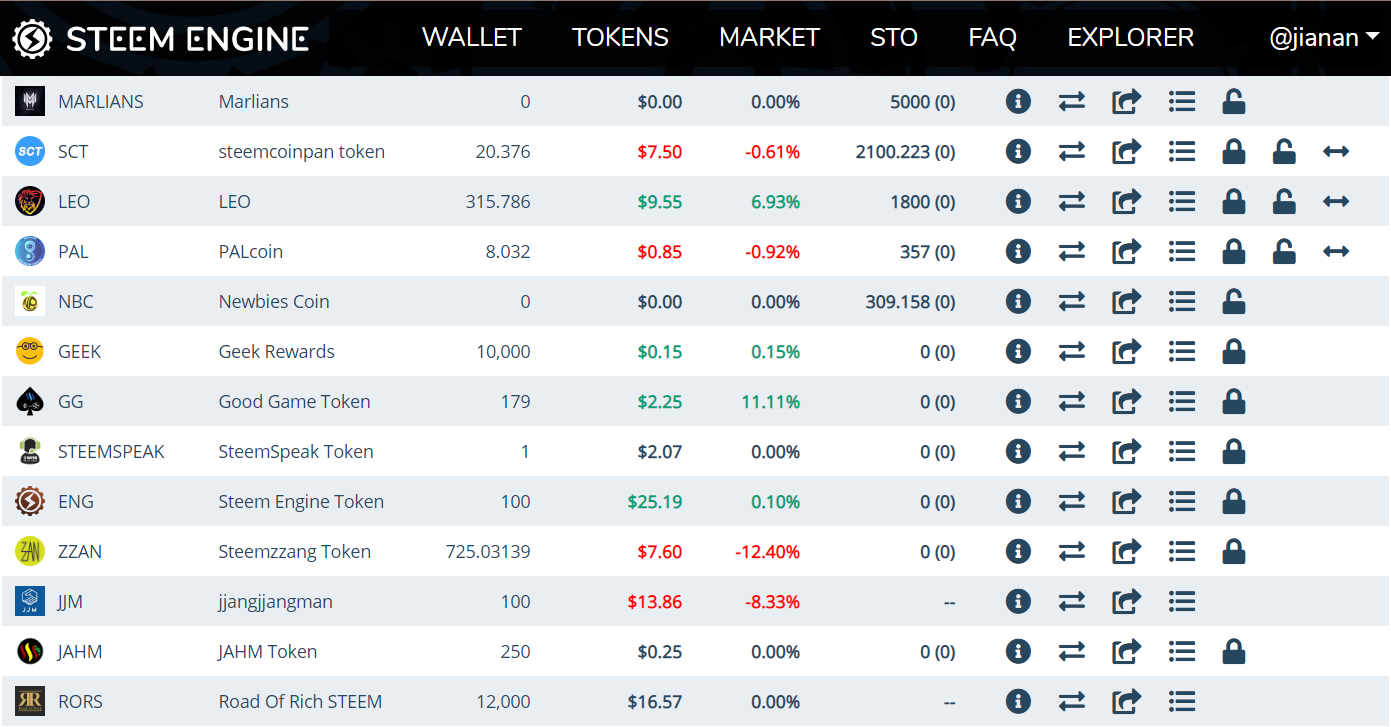Click the closed padlock icon in JAHM row

point(1234,651)
